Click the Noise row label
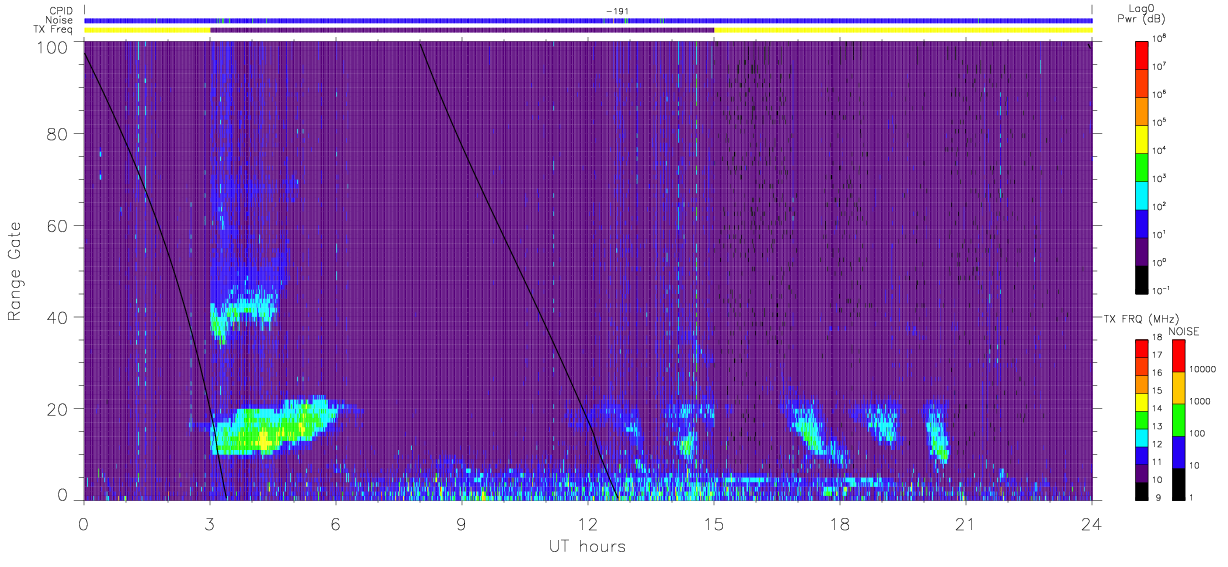Screen dimensions: 1228x567 point(59,20)
